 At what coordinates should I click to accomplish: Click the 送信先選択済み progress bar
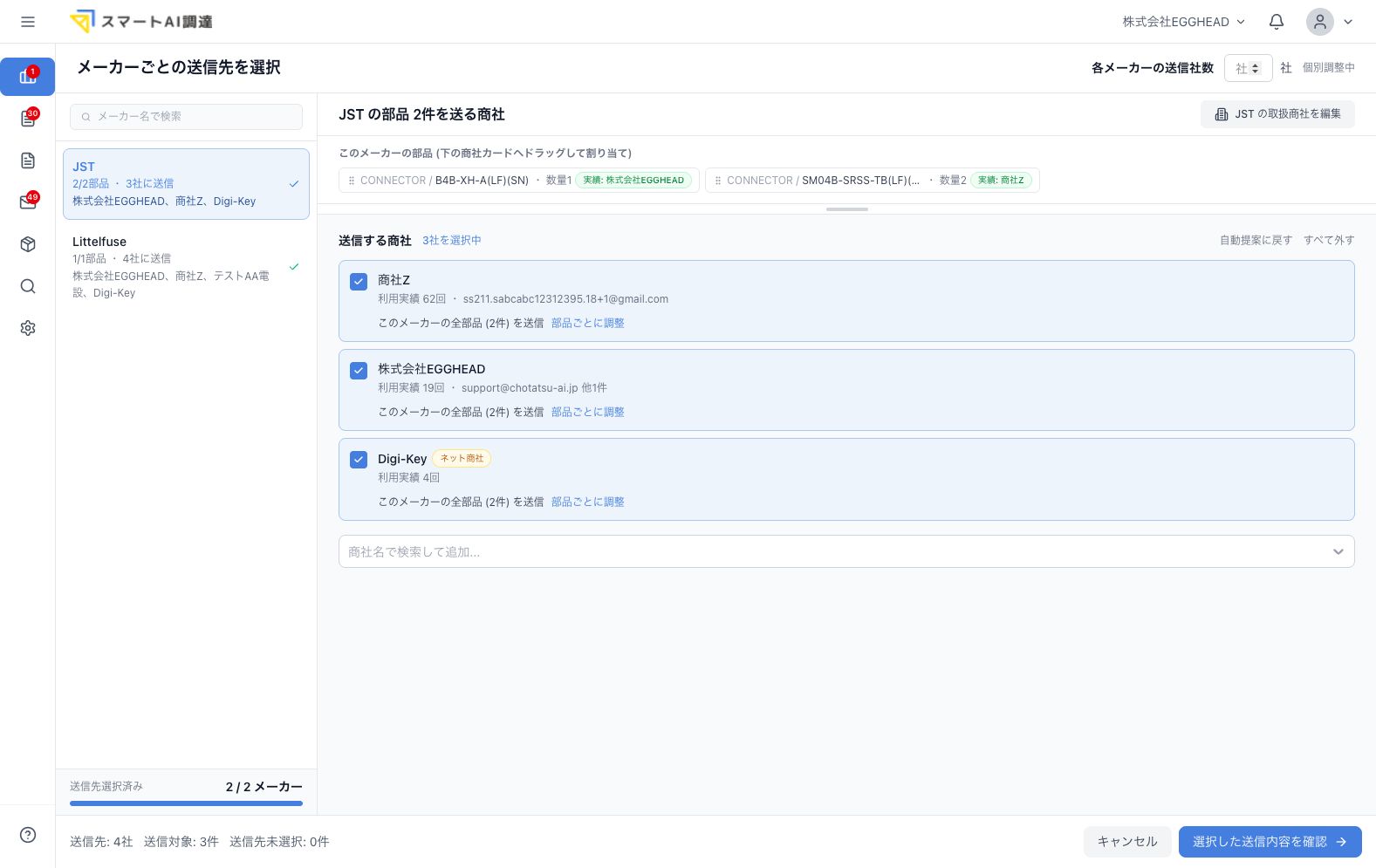coord(186,803)
